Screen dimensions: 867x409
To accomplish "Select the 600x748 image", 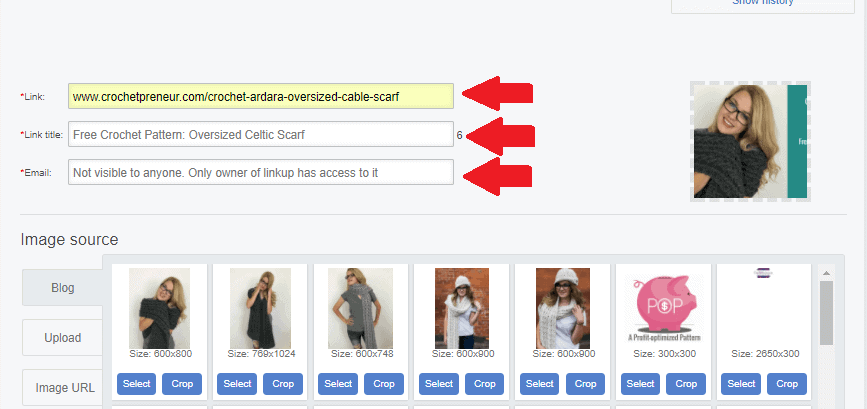I will (338, 384).
